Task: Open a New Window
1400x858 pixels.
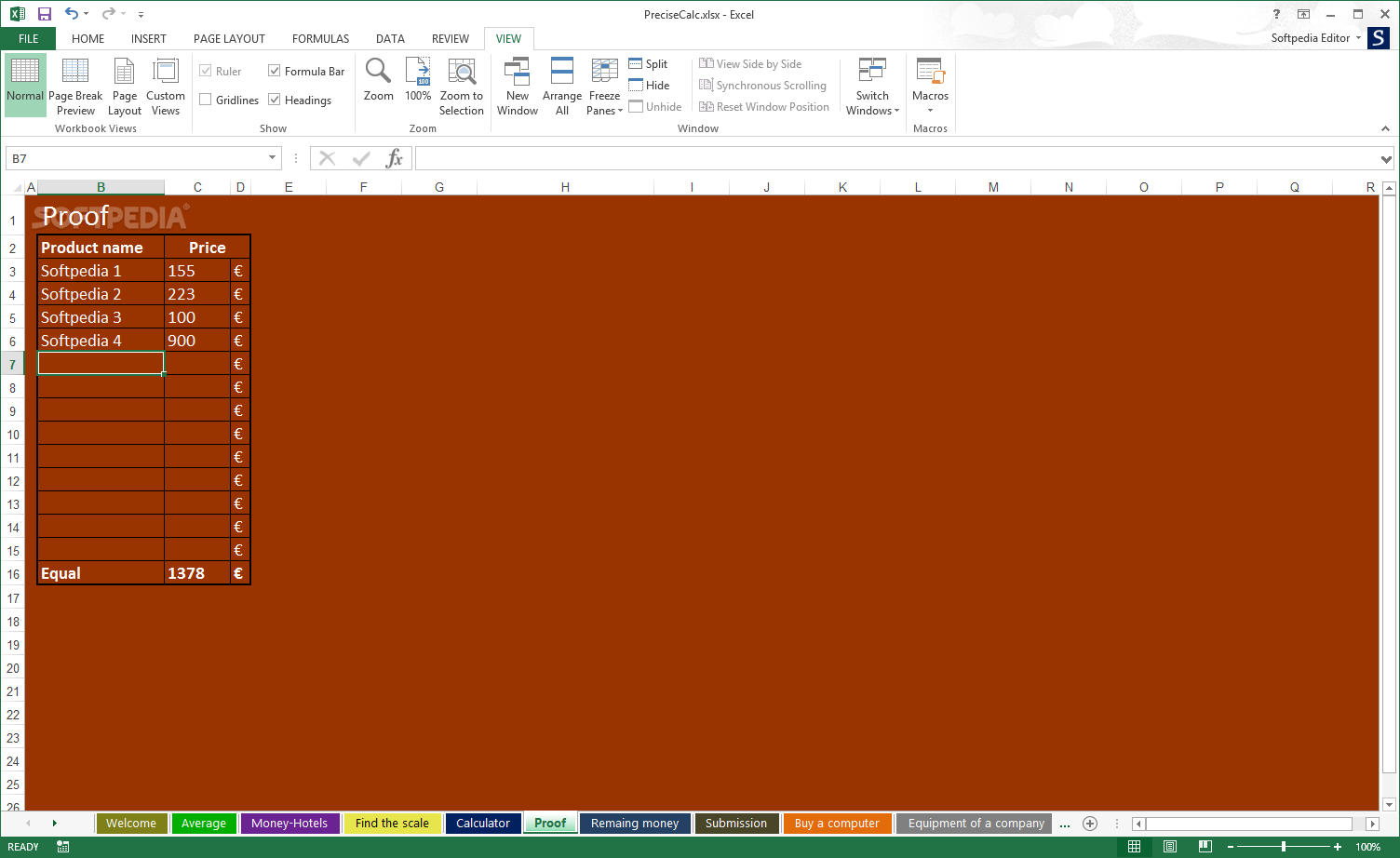Action: (518, 85)
